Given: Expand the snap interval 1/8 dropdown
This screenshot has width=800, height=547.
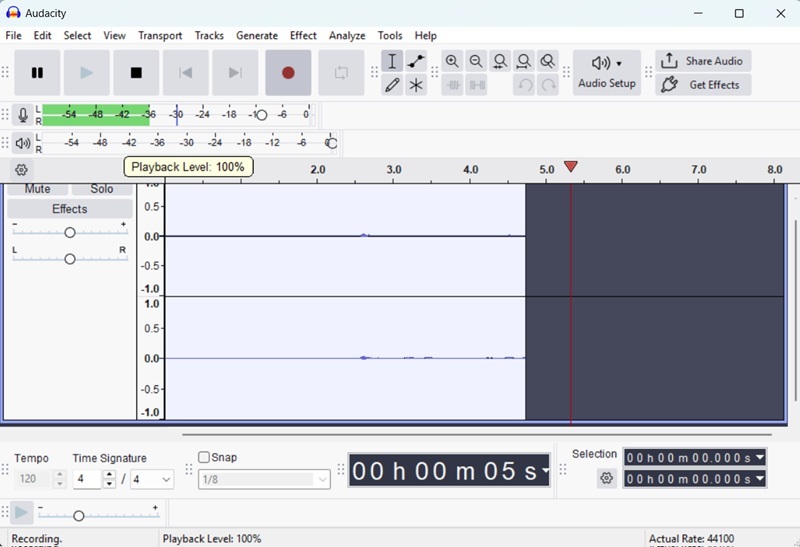Looking at the screenshot, I should [322, 480].
